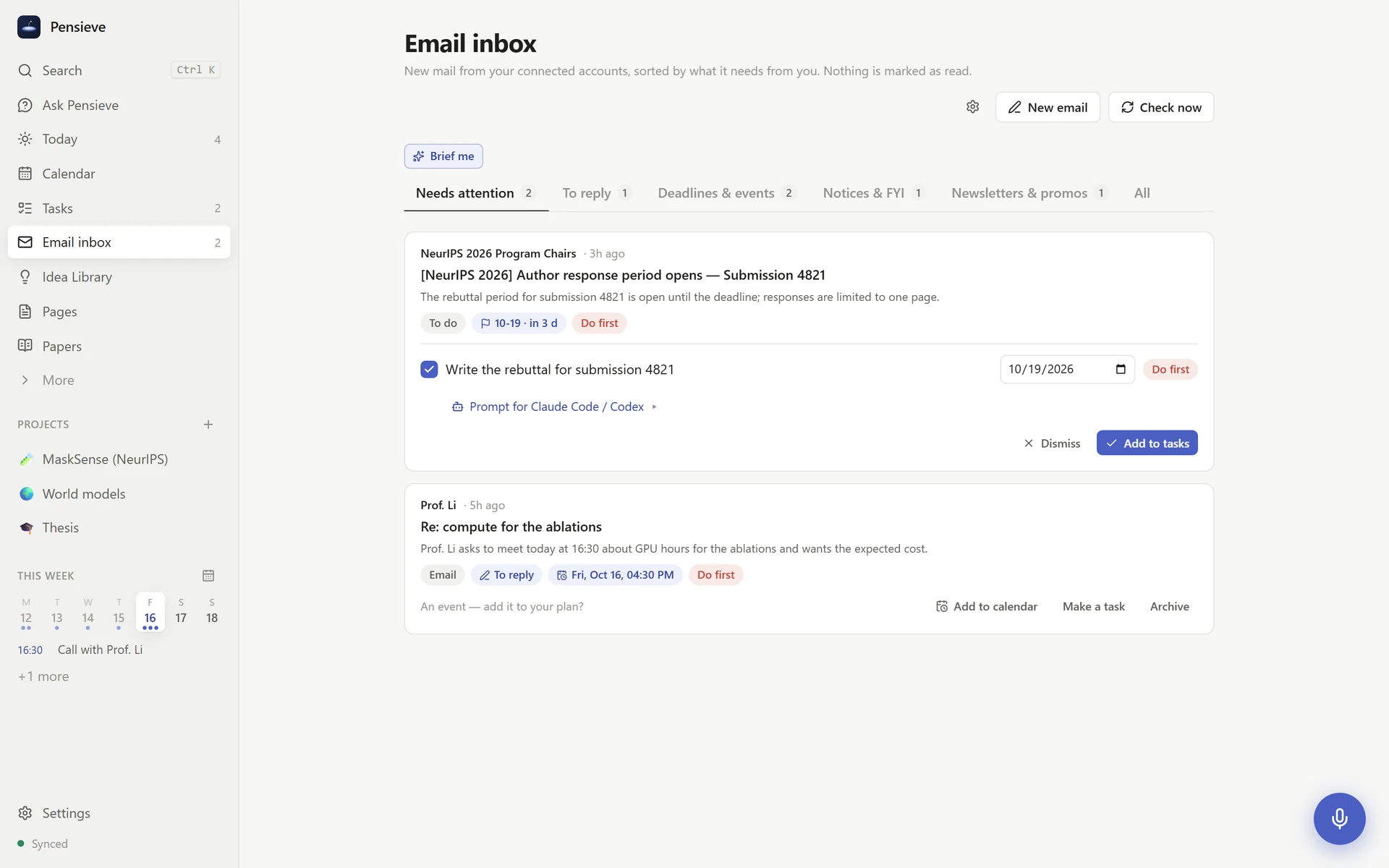Click Check now to refresh mail
1389x868 pixels.
pyautogui.click(x=1161, y=107)
